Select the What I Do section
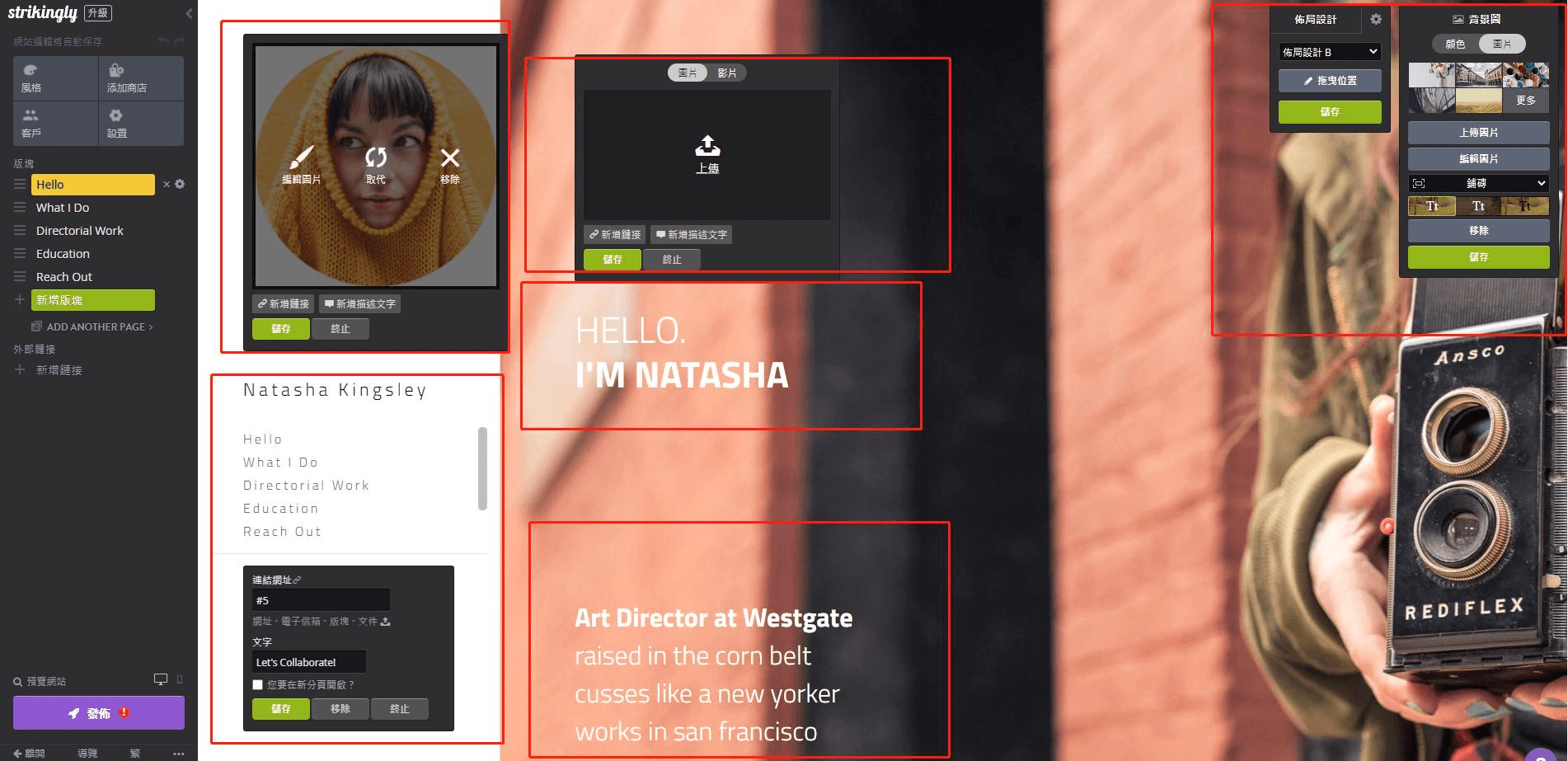Viewport: 1568px width, 761px height. point(63,208)
